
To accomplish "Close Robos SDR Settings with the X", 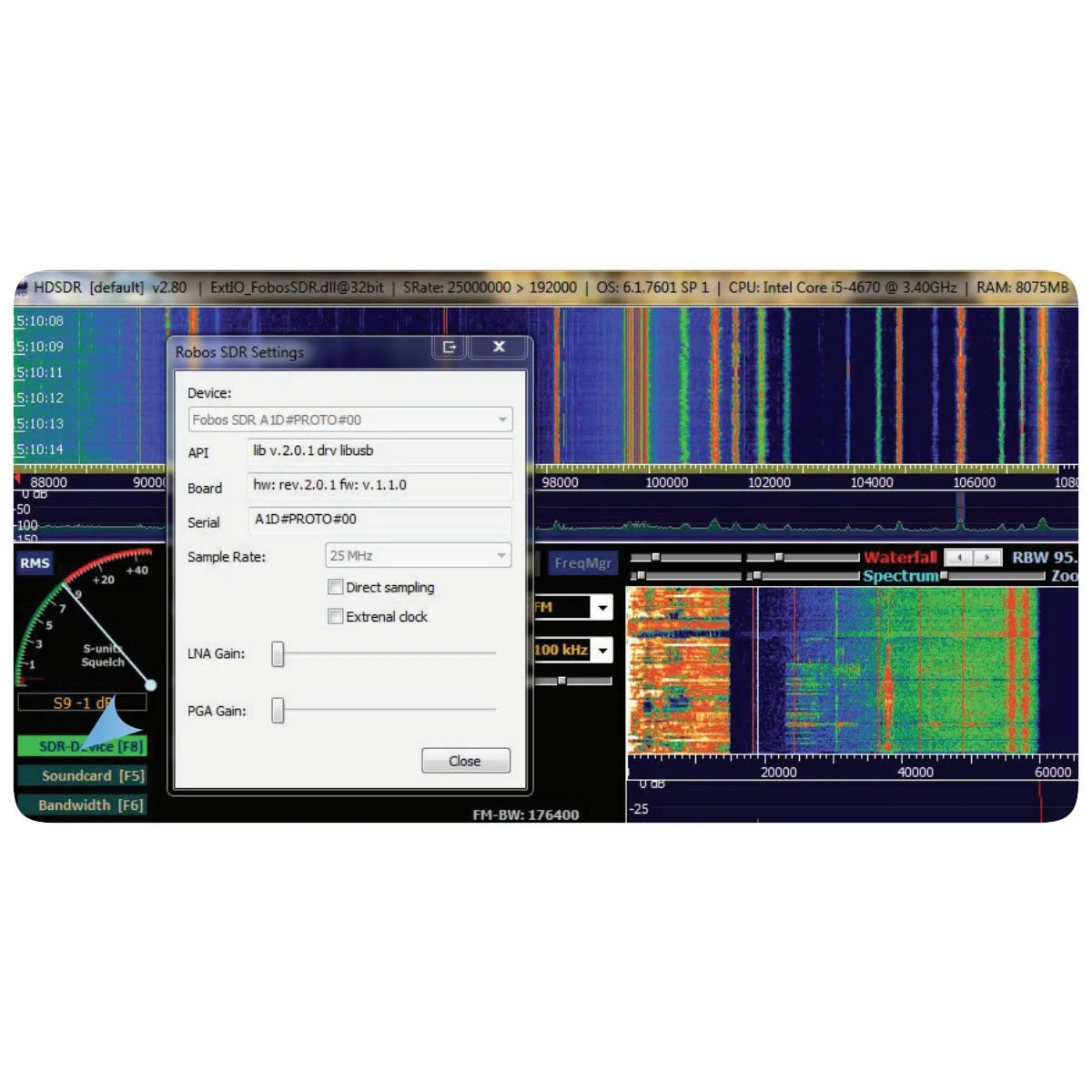I will pos(499,347).
